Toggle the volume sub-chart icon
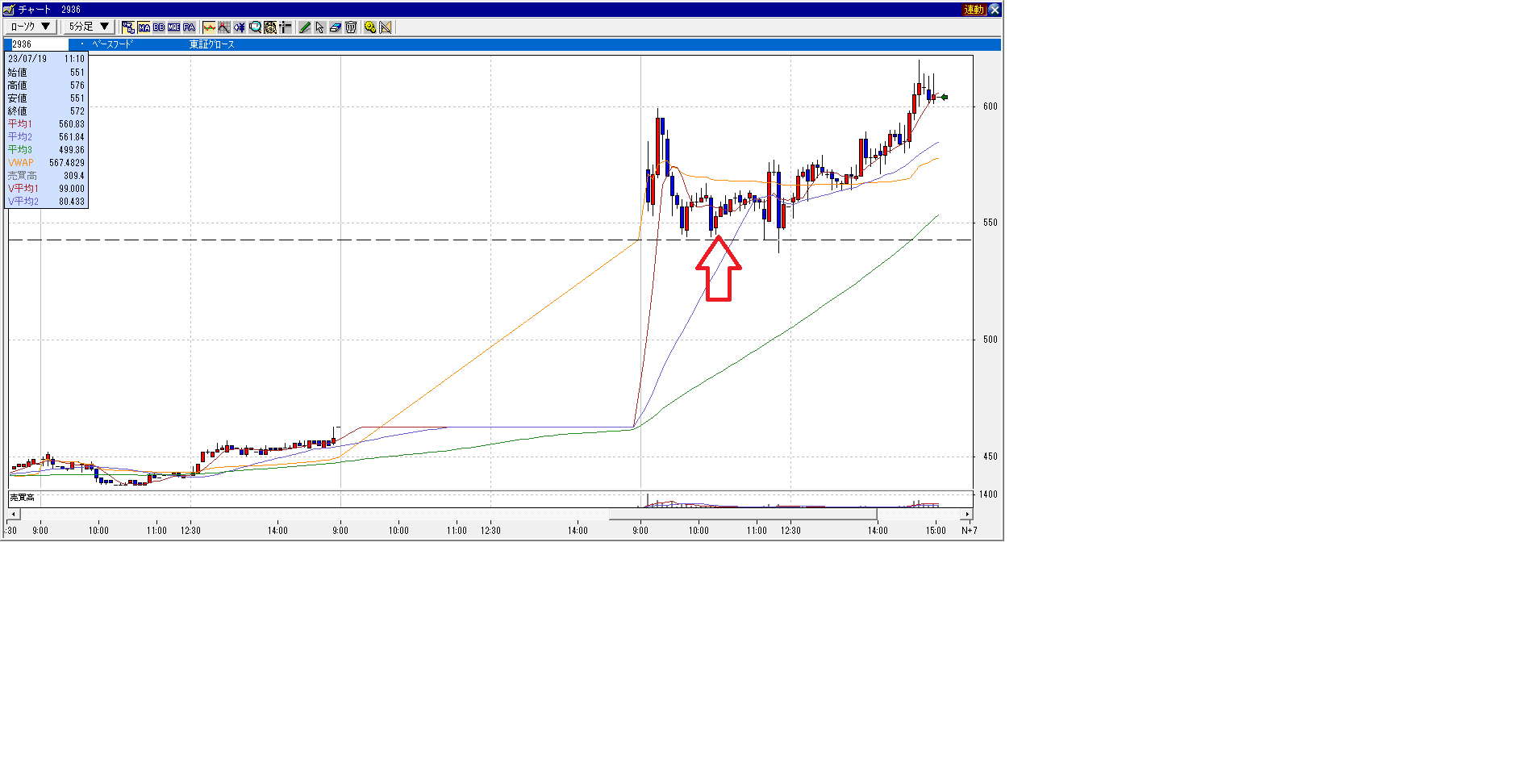This screenshot has width=1539, height=784. pyautogui.click(x=209, y=27)
